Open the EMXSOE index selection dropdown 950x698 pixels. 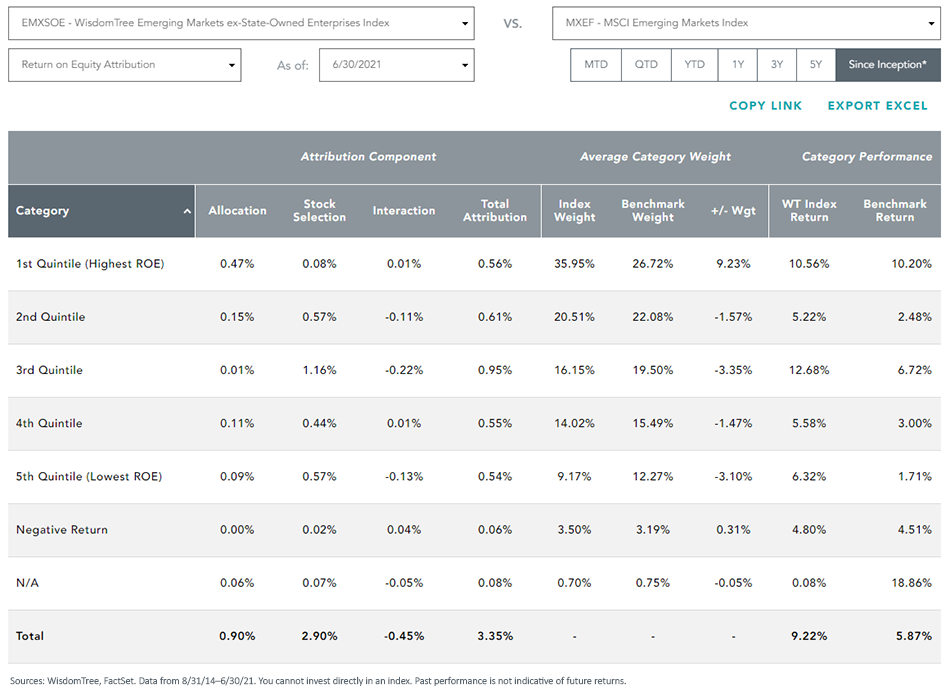click(241, 23)
